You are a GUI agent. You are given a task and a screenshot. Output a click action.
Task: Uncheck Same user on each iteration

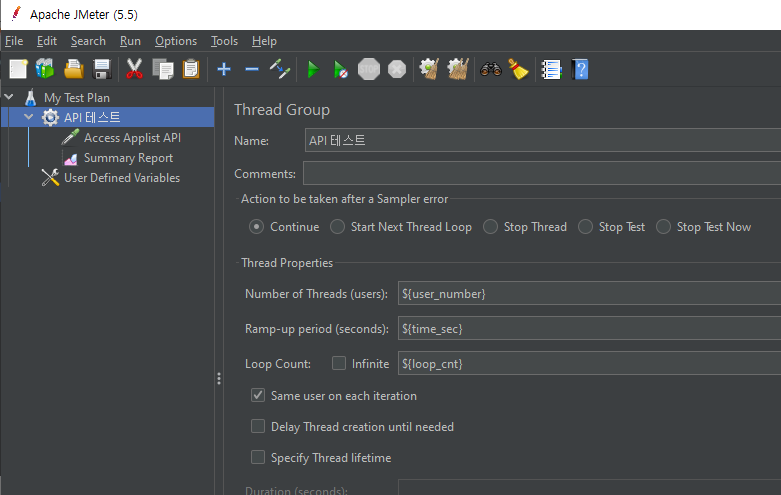tap(258, 395)
